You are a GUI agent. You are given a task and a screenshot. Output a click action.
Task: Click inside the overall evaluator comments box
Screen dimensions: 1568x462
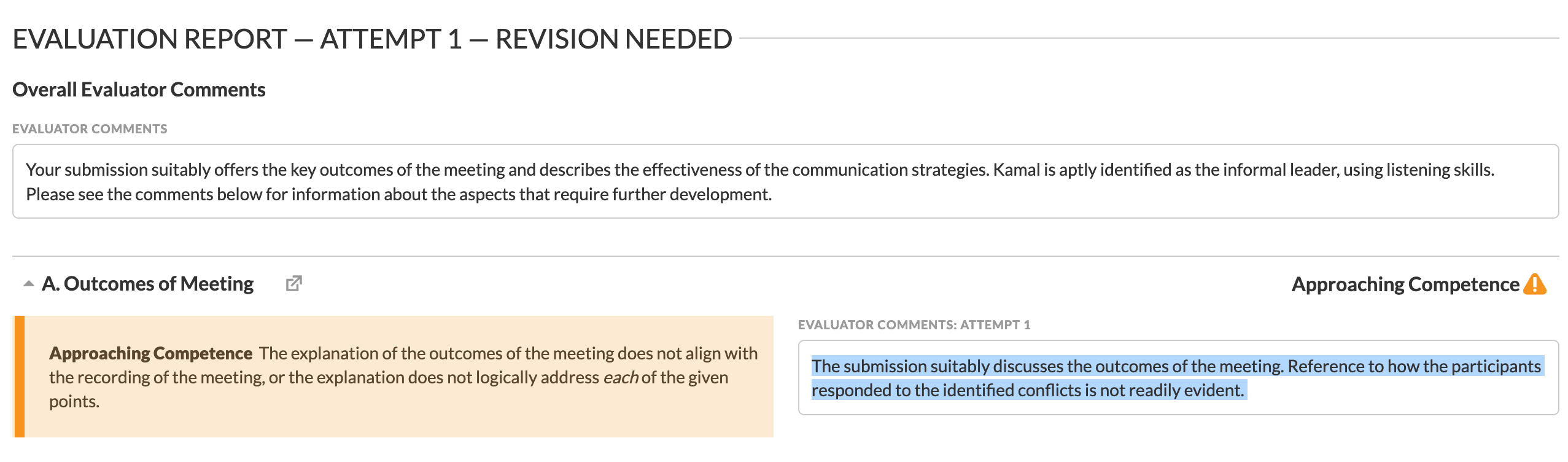click(785, 181)
